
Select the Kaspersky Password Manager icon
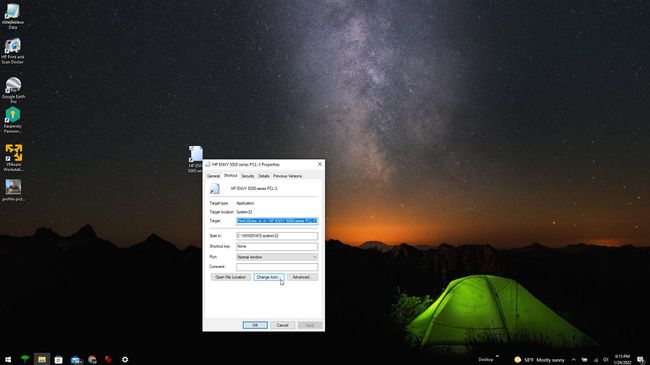pyautogui.click(x=12, y=120)
